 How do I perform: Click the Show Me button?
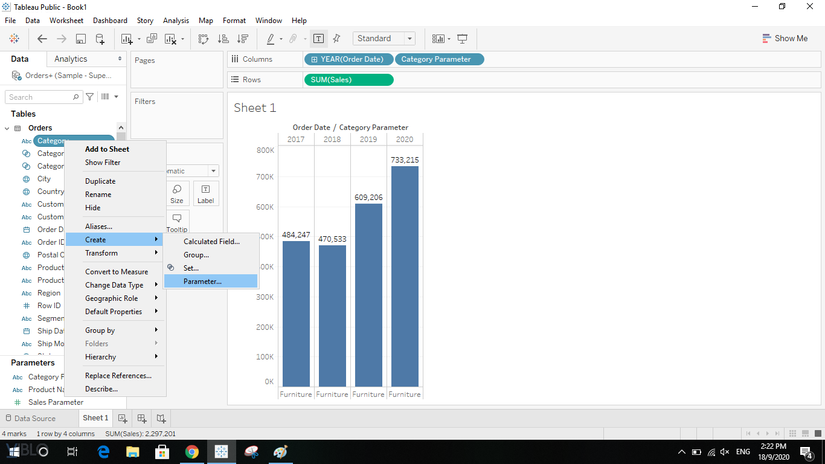point(784,39)
